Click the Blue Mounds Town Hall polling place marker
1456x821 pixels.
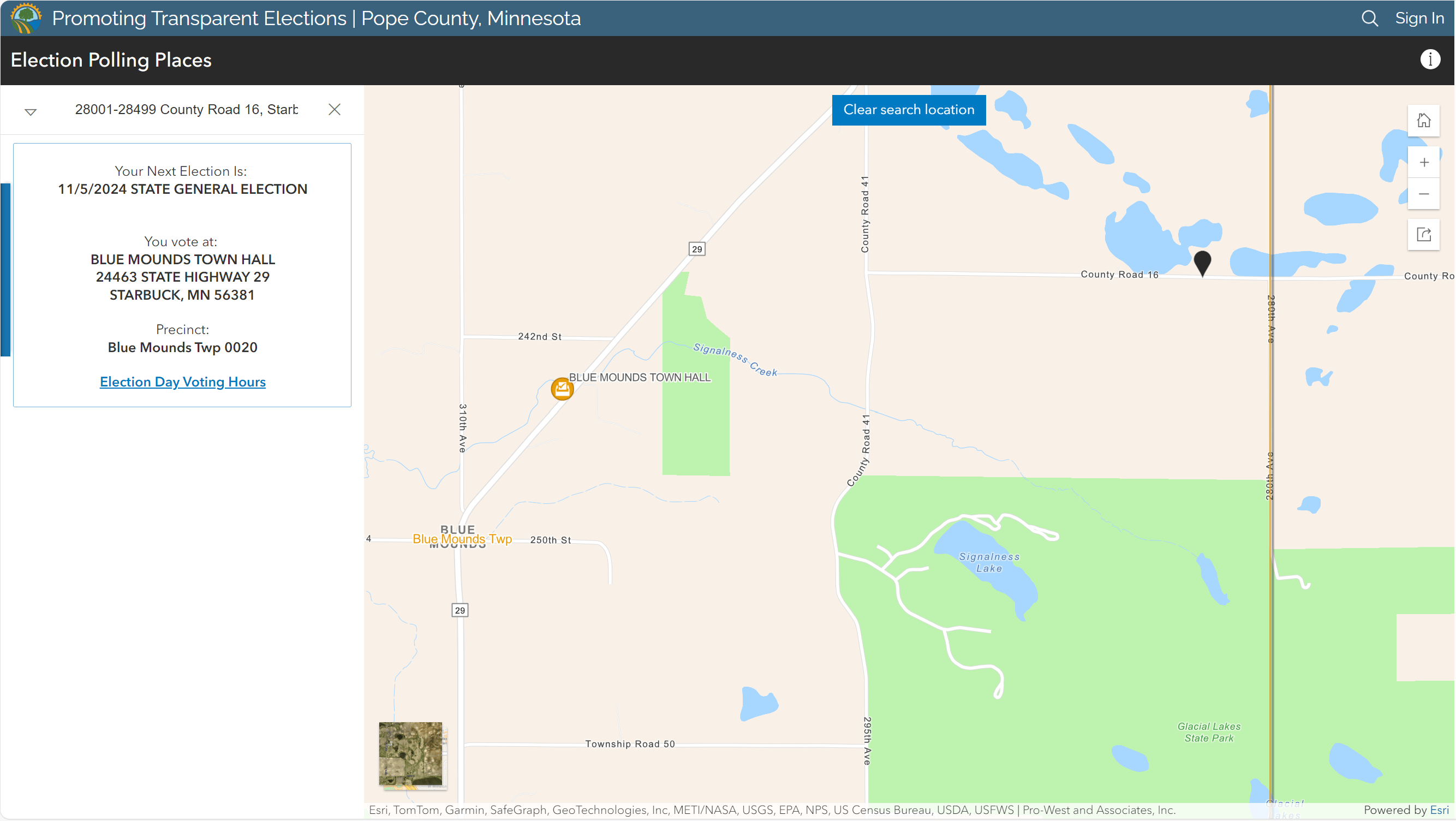[563, 389]
